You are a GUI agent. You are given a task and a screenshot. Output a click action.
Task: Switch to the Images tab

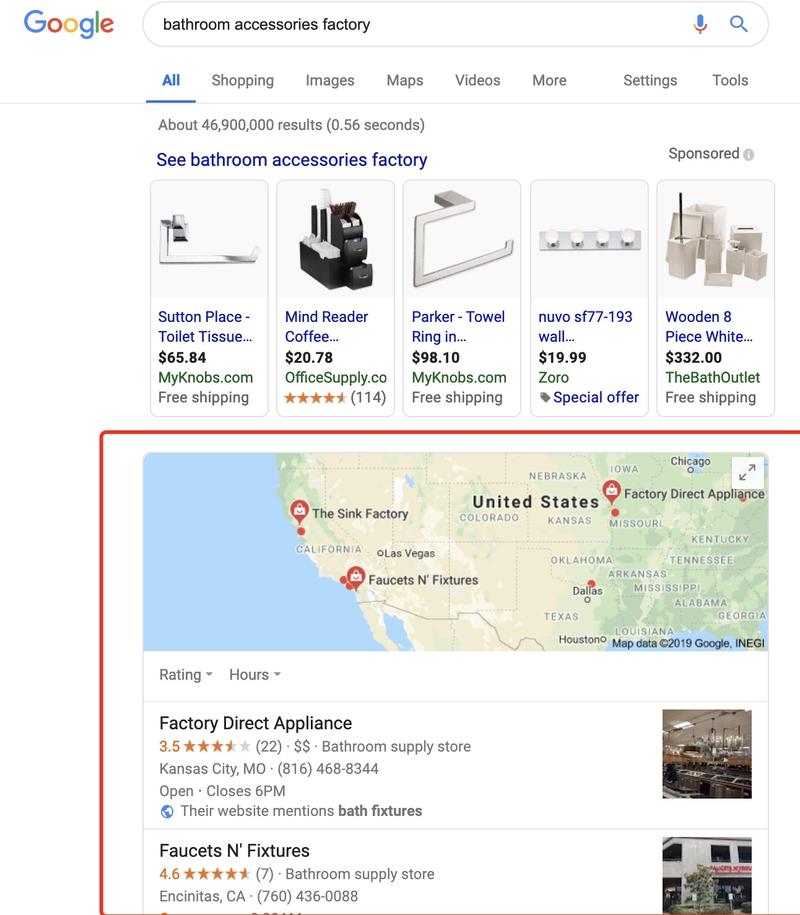[330, 80]
